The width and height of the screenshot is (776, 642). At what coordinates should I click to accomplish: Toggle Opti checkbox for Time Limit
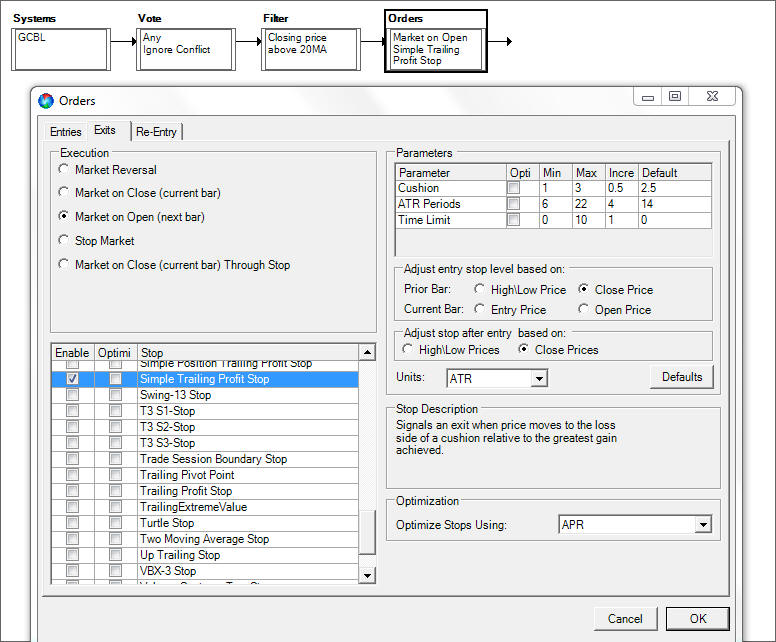[x=514, y=220]
